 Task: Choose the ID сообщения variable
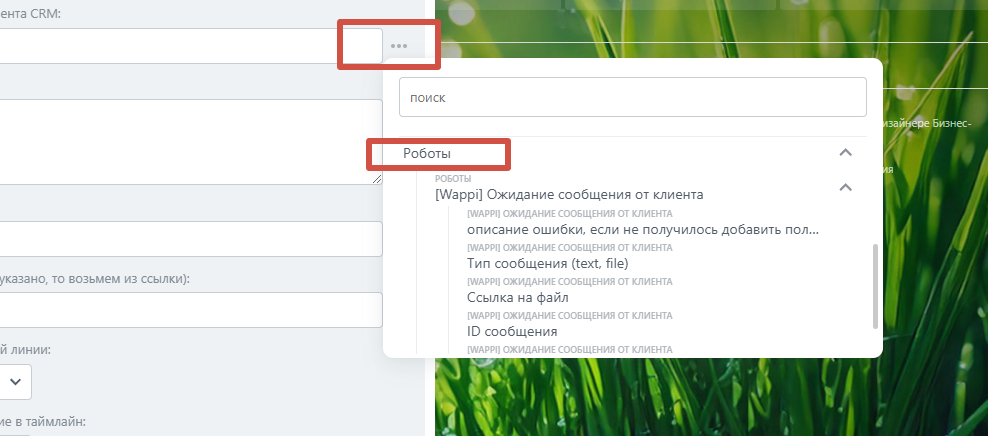[x=512, y=331]
